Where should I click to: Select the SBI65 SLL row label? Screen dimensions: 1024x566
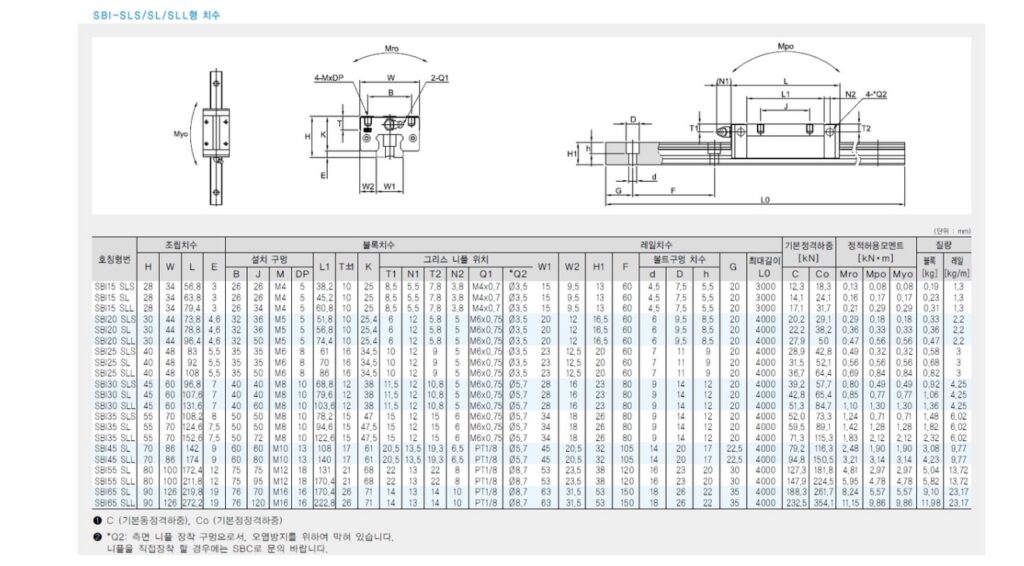tap(115, 502)
